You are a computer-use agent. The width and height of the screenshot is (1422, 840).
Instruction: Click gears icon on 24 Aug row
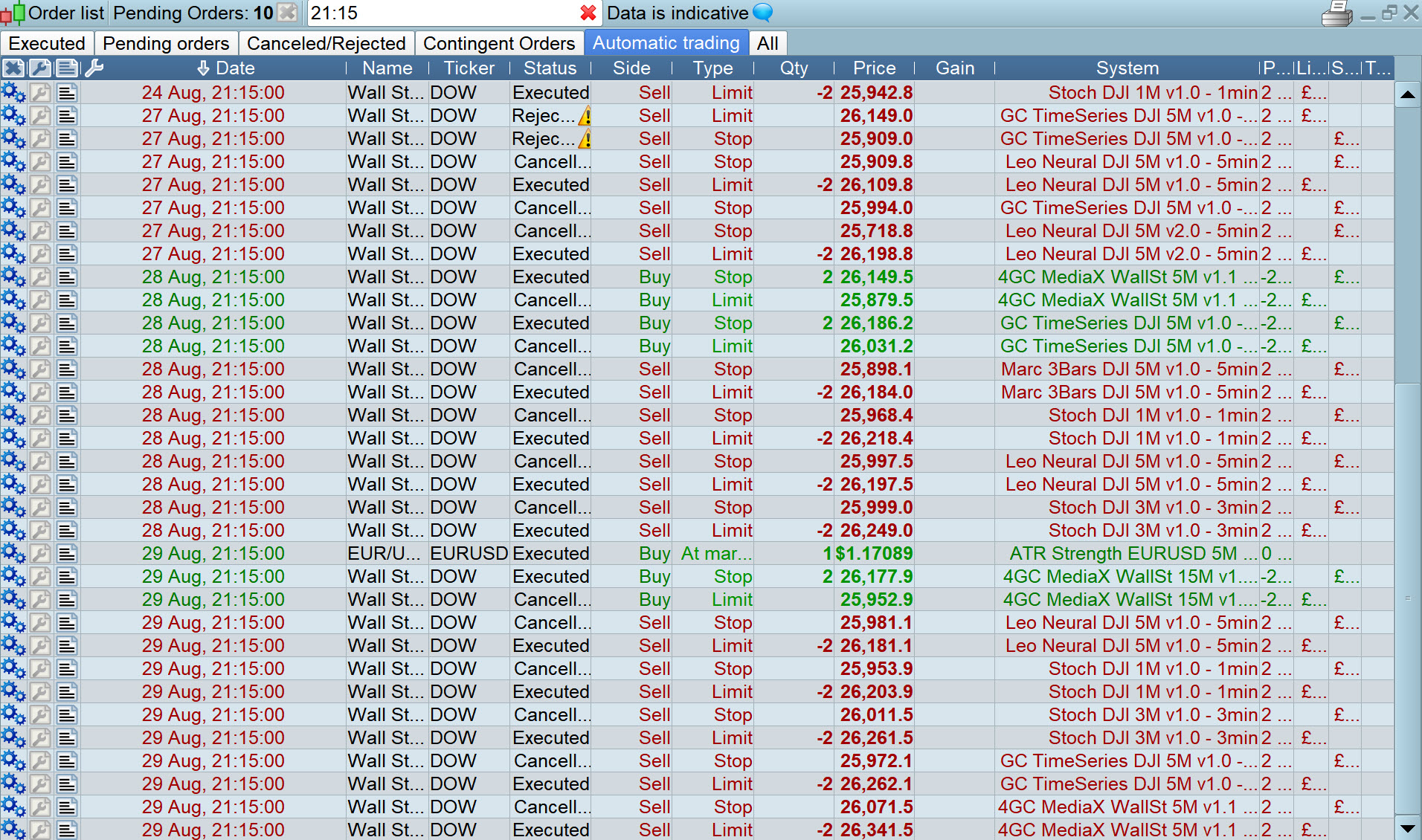(13, 93)
